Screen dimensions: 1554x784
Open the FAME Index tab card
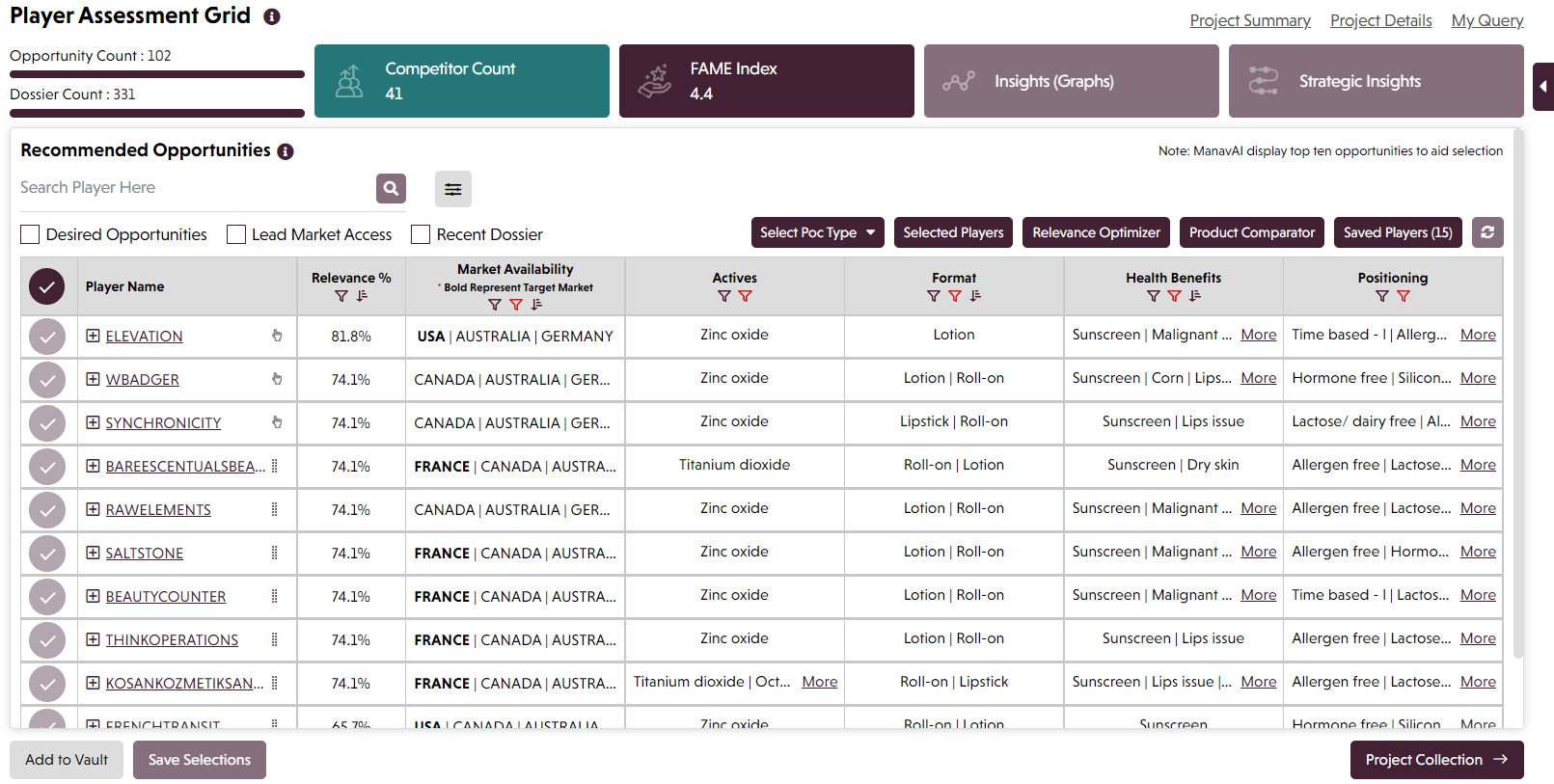point(767,81)
